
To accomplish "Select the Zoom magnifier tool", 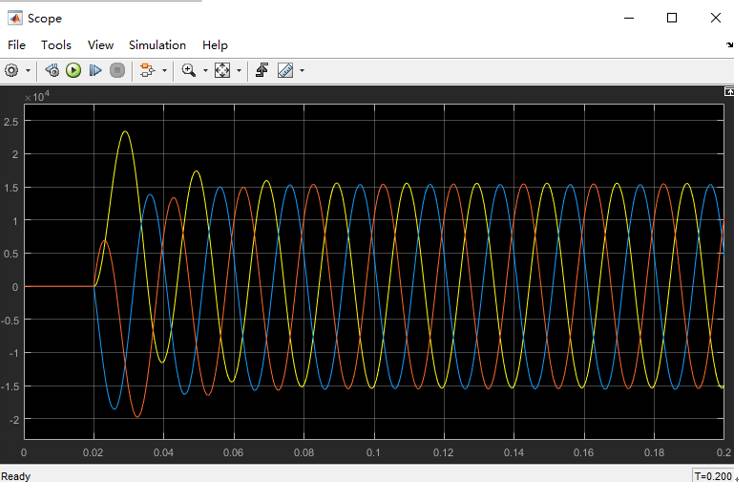I will 189,71.
